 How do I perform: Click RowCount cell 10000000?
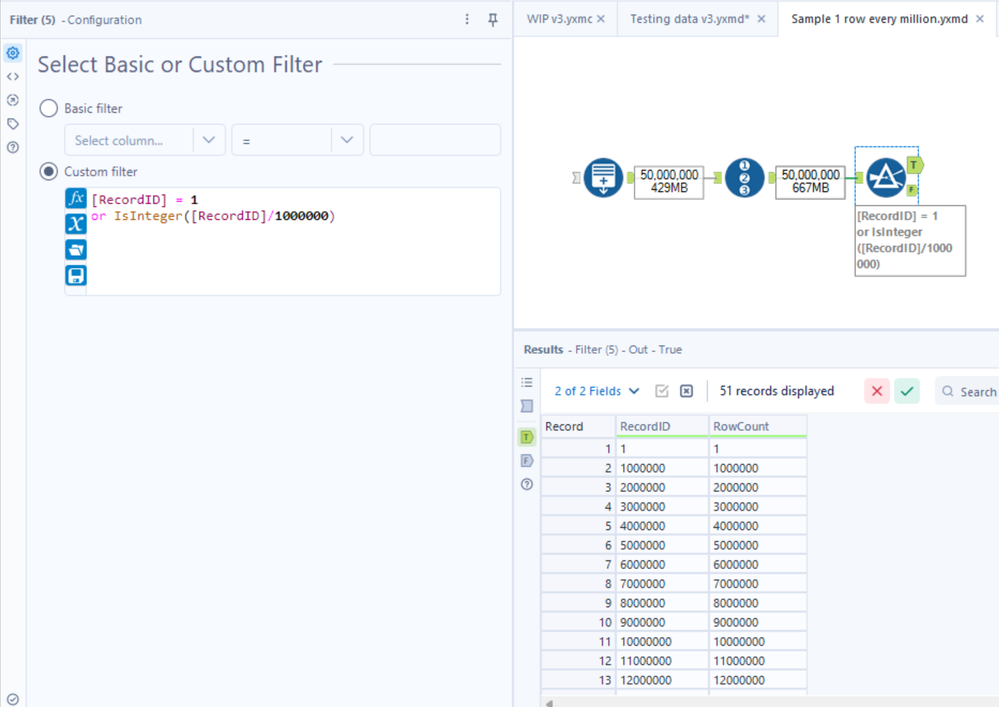(758, 641)
